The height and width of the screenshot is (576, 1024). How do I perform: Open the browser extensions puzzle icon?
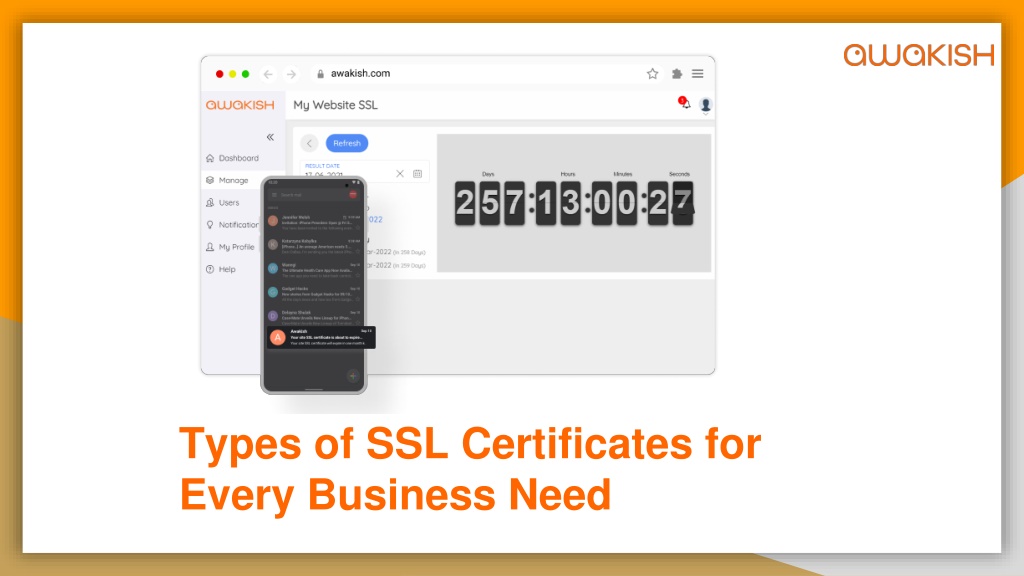pos(677,74)
